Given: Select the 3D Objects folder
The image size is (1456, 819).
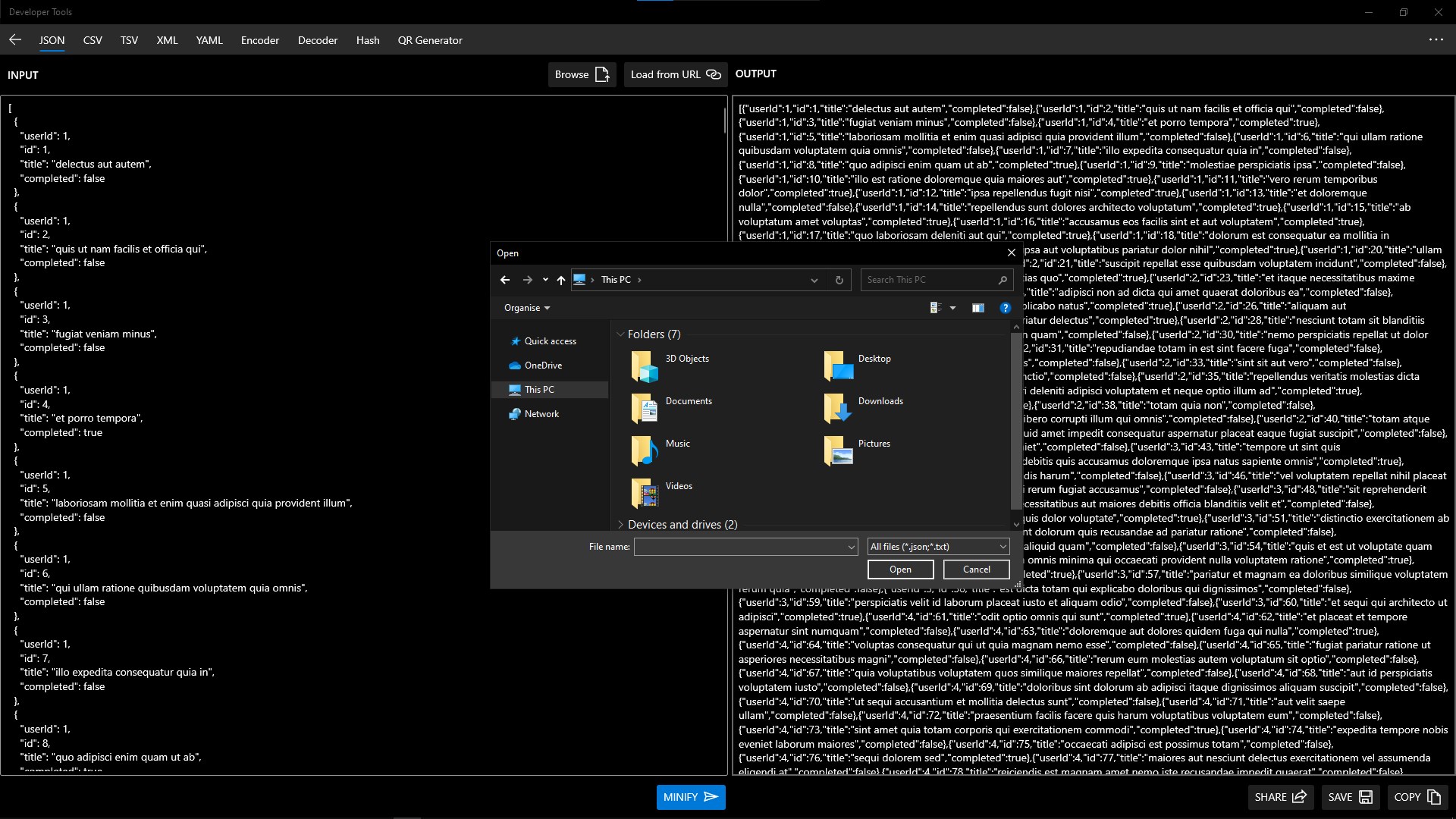Looking at the screenshot, I should point(686,359).
